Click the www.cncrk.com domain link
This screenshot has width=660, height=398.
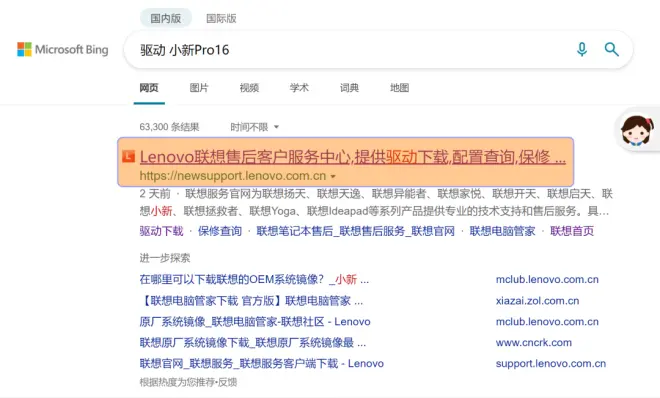[x=534, y=342]
